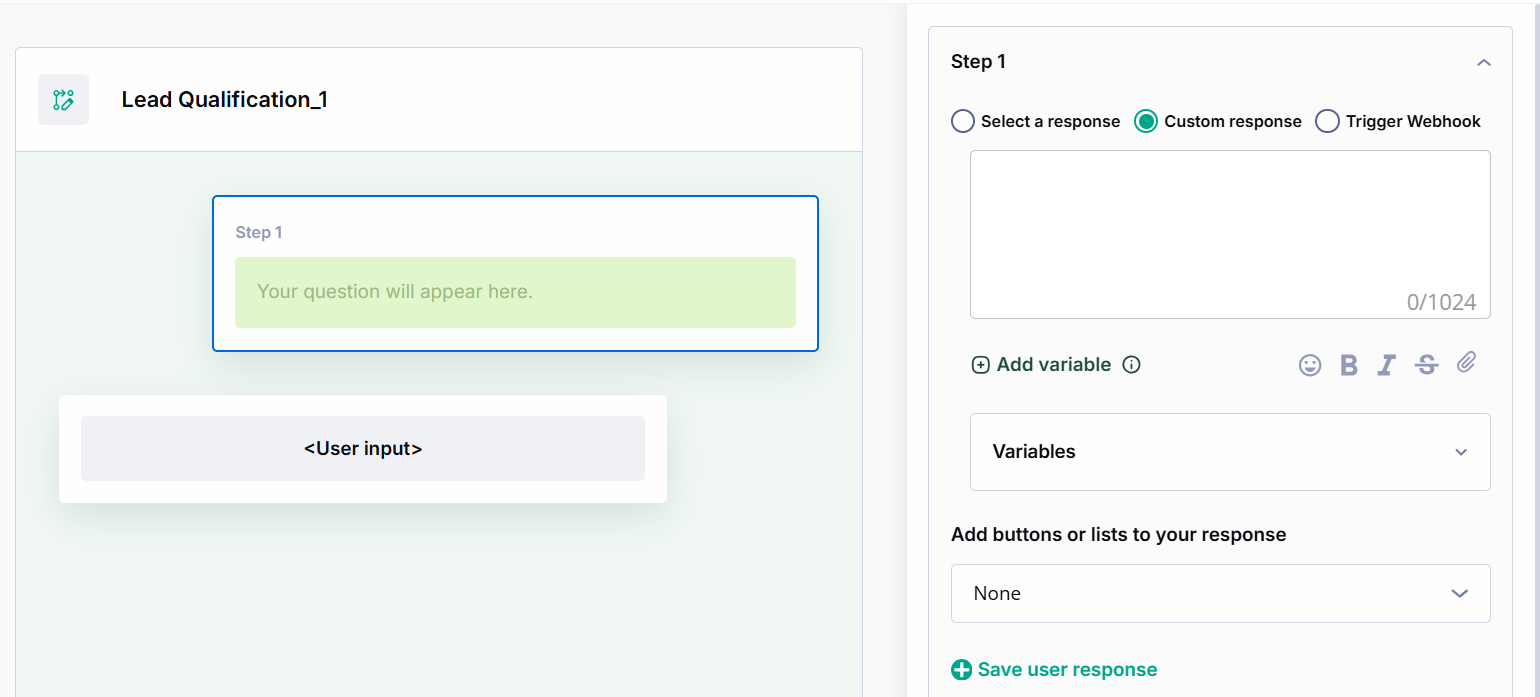Collapse the Step 1 panel chevron

pos(1484,62)
